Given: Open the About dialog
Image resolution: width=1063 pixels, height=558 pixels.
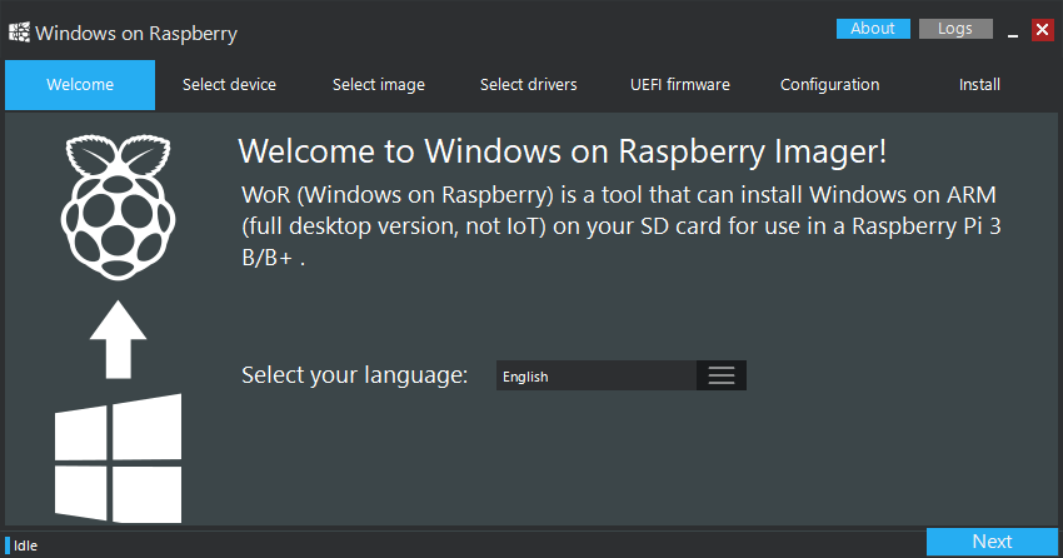Looking at the screenshot, I should pos(873,28).
